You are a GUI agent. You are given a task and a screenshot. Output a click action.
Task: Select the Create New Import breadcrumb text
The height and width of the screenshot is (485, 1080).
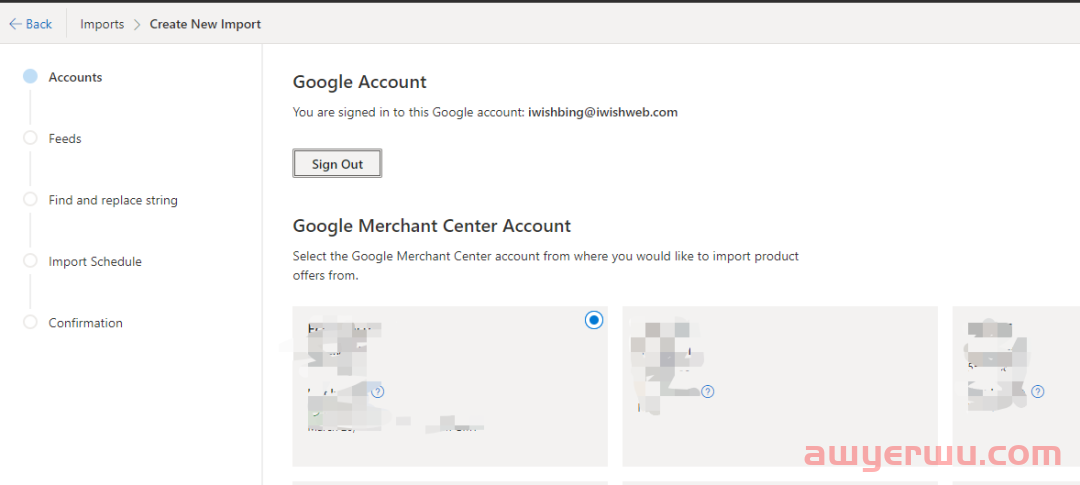tap(205, 24)
